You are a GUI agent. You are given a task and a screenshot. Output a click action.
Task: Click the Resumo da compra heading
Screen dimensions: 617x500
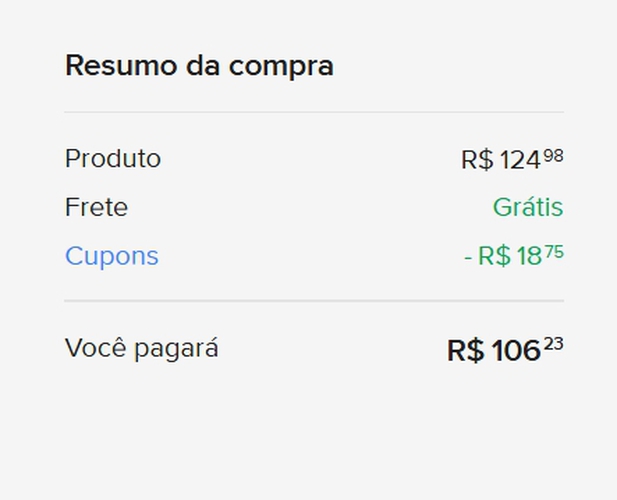click(x=199, y=66)
